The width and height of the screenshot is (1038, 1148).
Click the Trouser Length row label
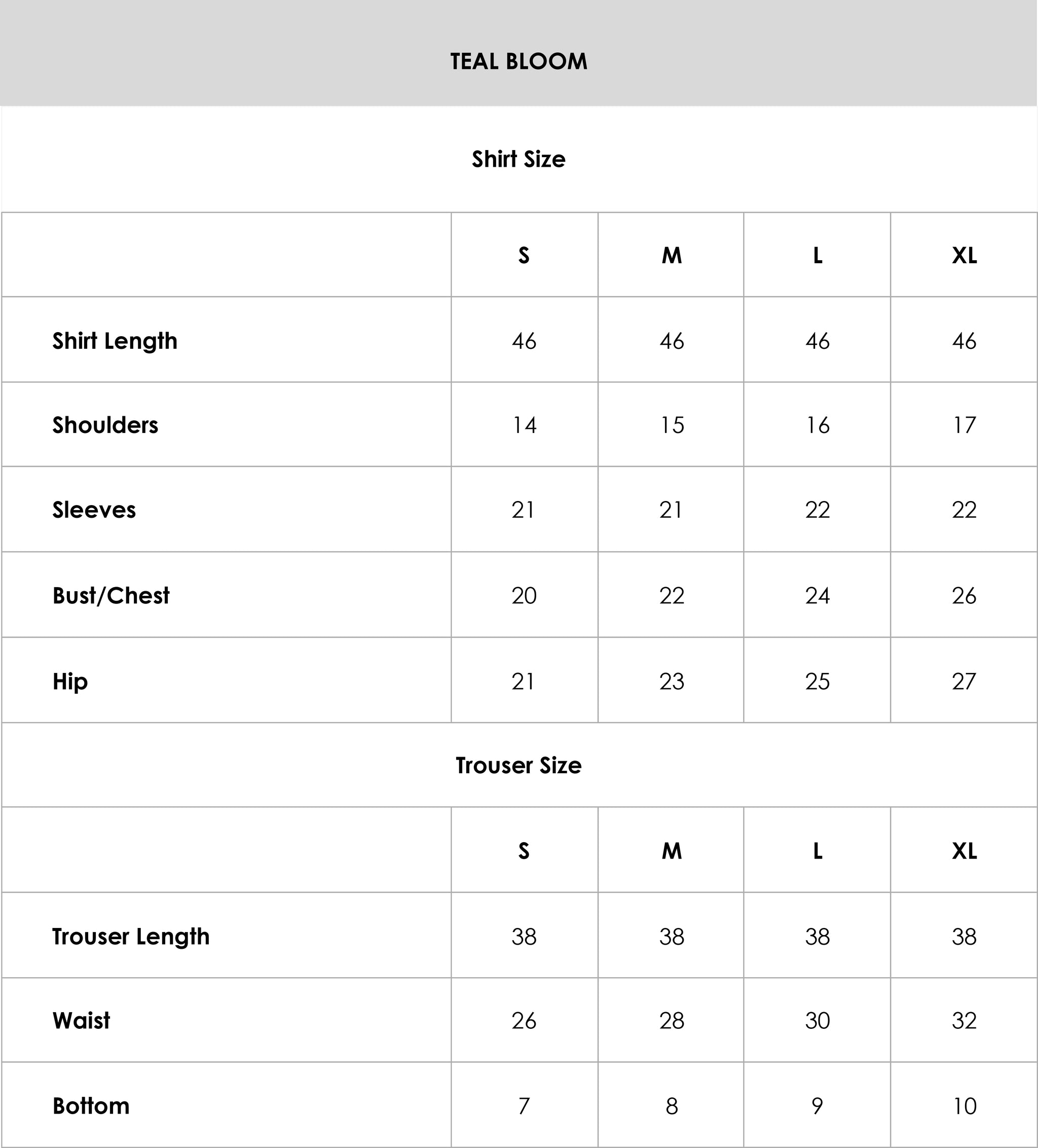point(131,936)
